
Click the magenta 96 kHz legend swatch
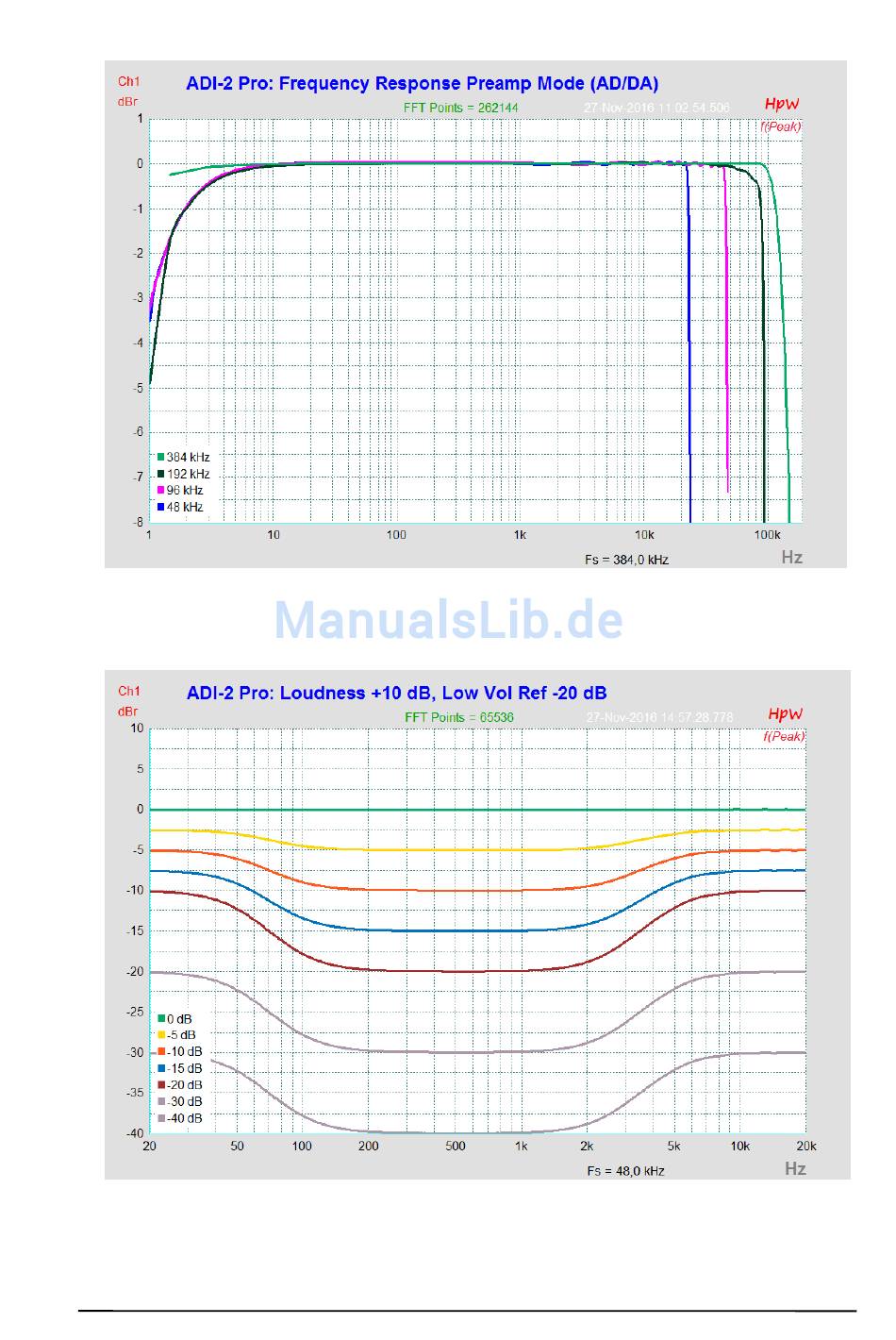(x=161, y=491)
